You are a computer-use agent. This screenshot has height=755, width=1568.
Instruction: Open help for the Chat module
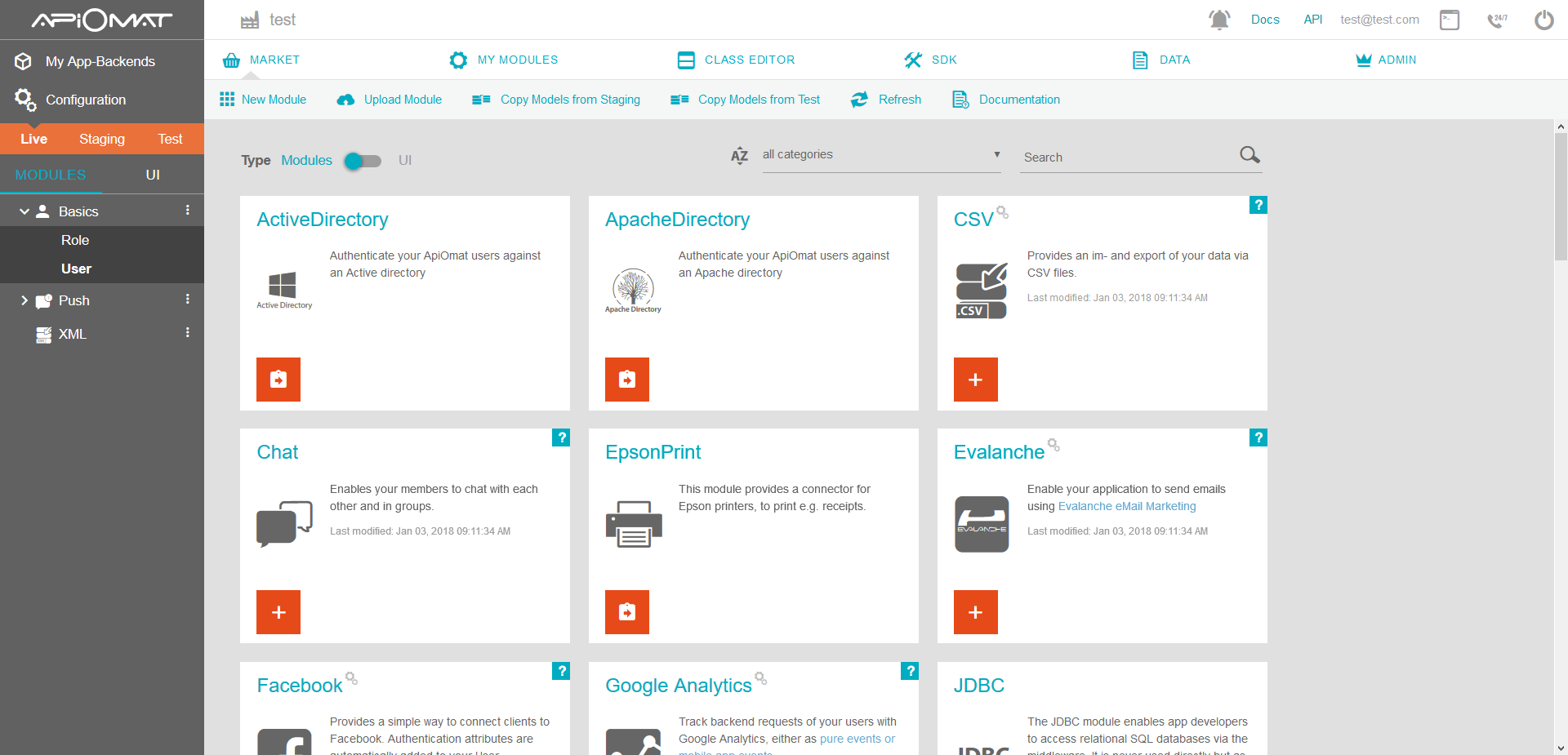[561, 437]
